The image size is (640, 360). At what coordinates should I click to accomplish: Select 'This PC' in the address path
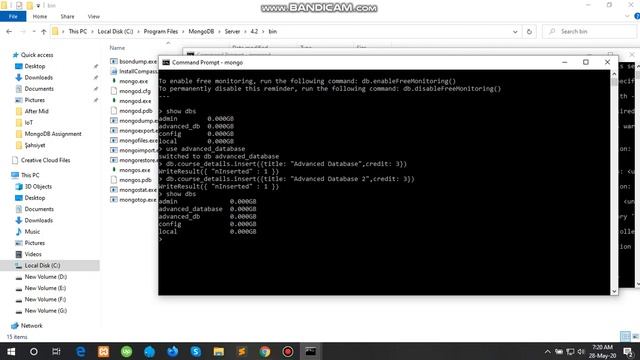click(x=78, y=31)
